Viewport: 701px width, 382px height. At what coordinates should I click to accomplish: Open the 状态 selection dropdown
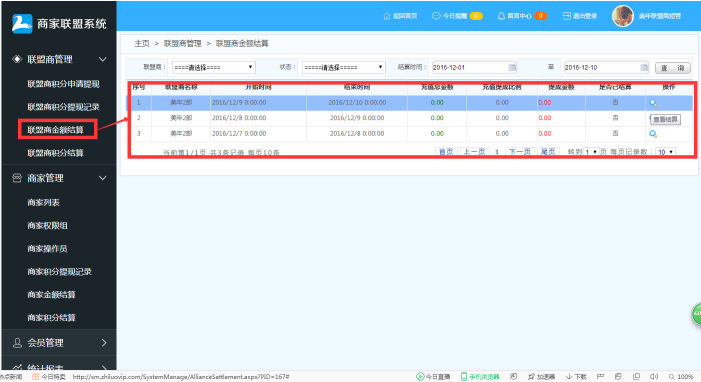[x=344, y=68]
